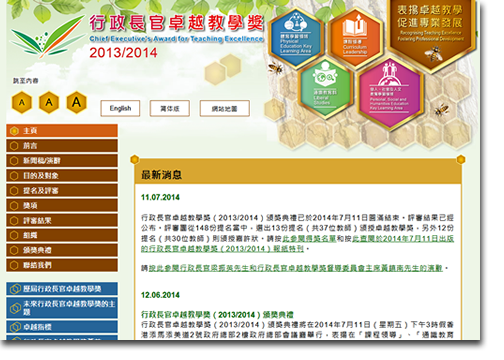This screenshot has height=360, width=504.
Task: Switch to the 简体版 simplified Chinese version
Action: tap(170, 108)
